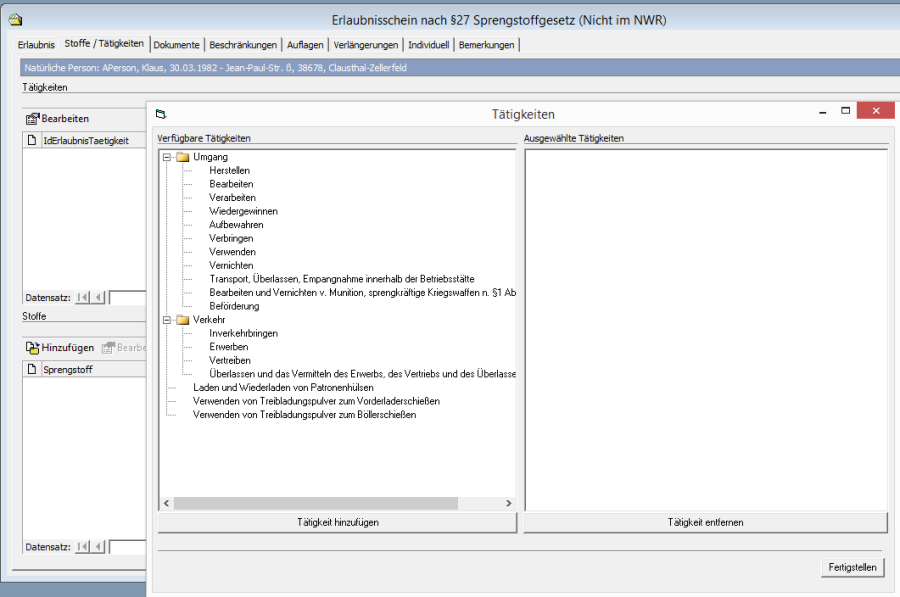Click the main window lock icon

tap(14, 18)
